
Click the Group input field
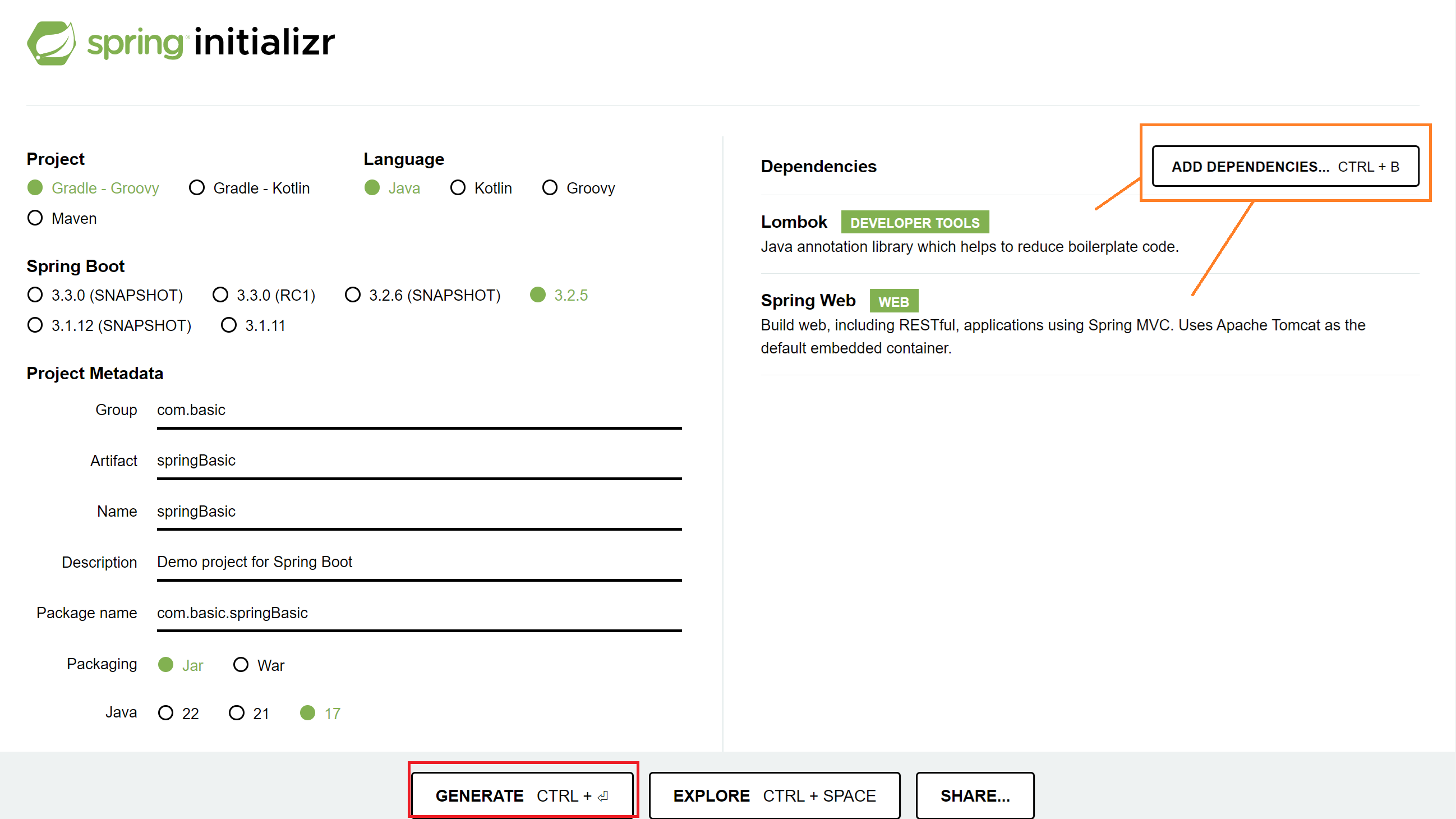click(418, 410)
